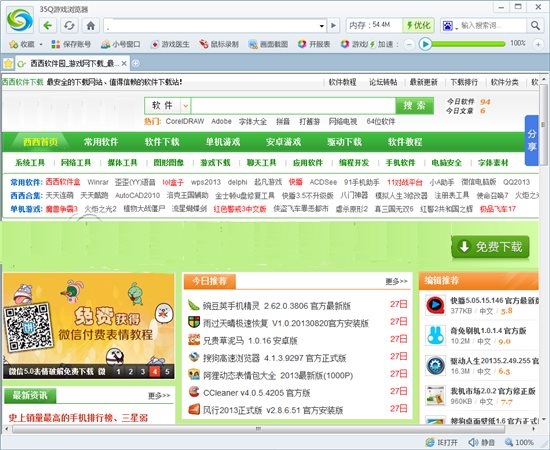Open 图形图像 subcategory

pos(169,163)
